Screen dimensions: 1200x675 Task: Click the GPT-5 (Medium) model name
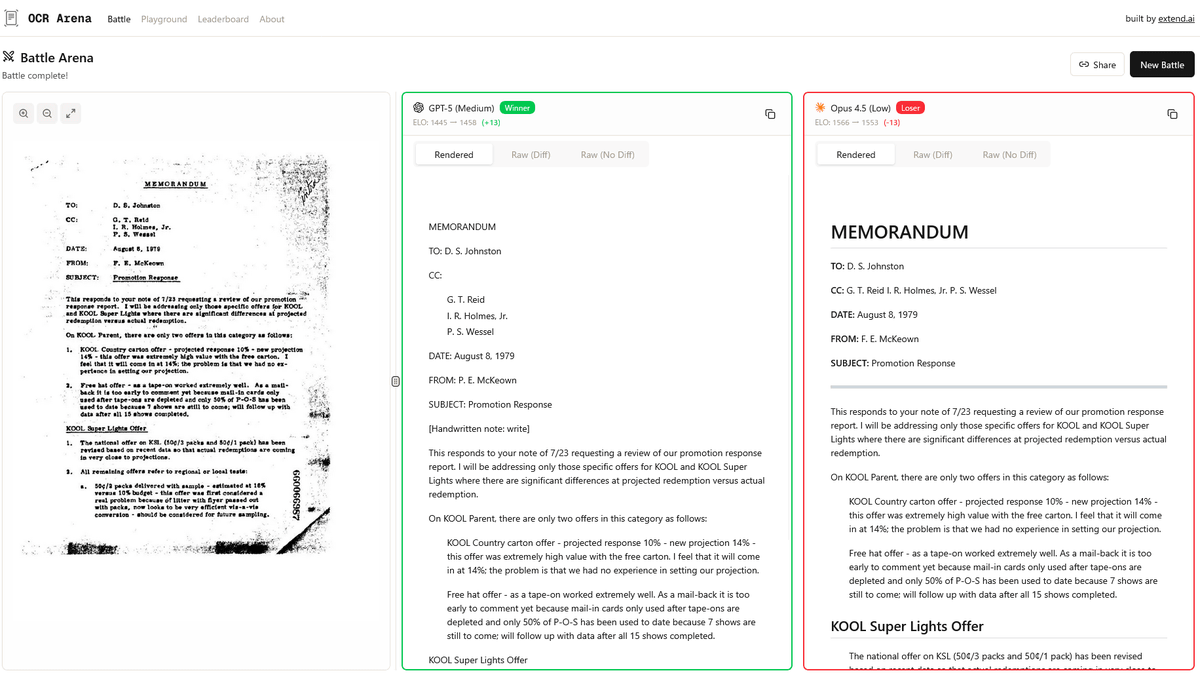tap(461, 107)
